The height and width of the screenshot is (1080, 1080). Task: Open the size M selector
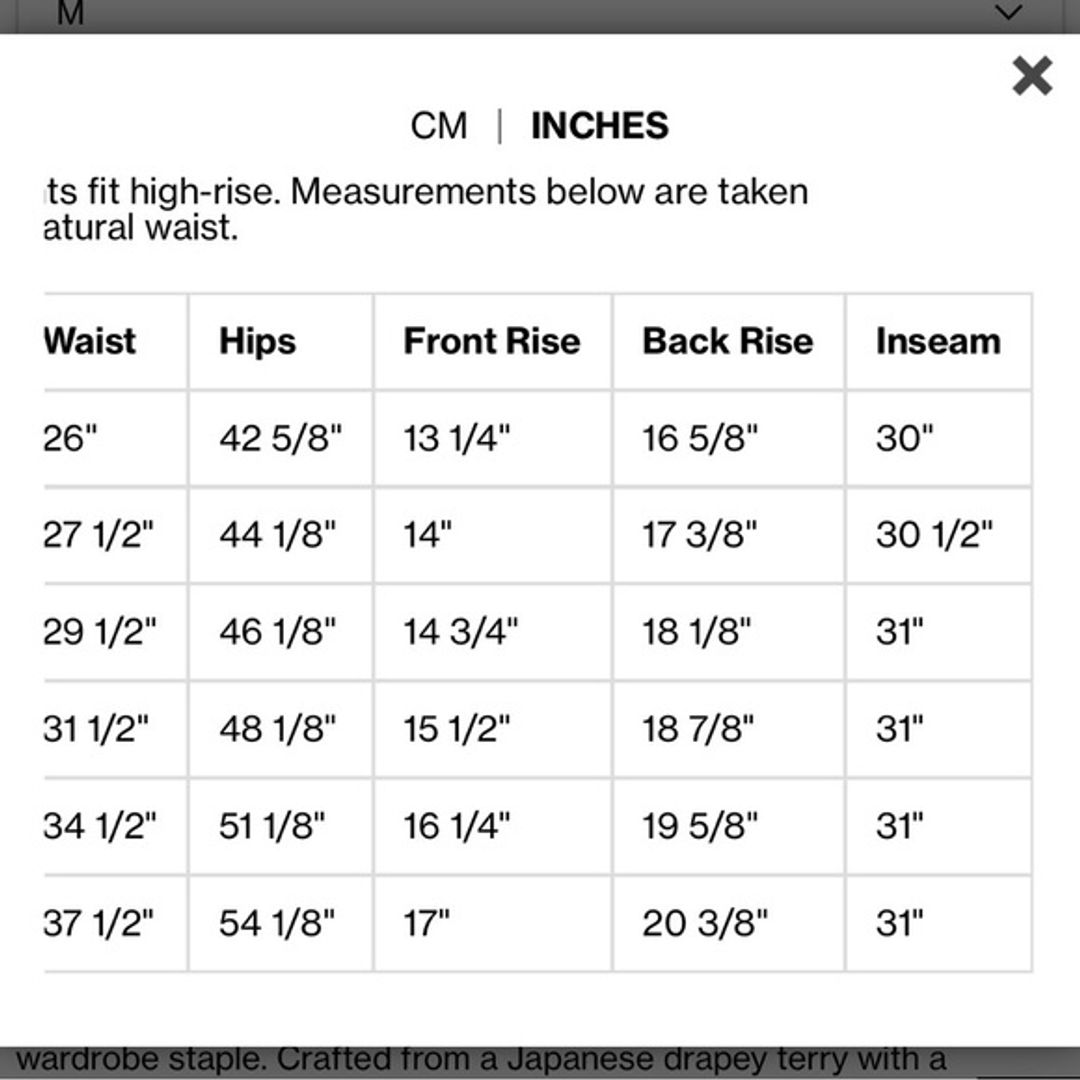point(70,14)
